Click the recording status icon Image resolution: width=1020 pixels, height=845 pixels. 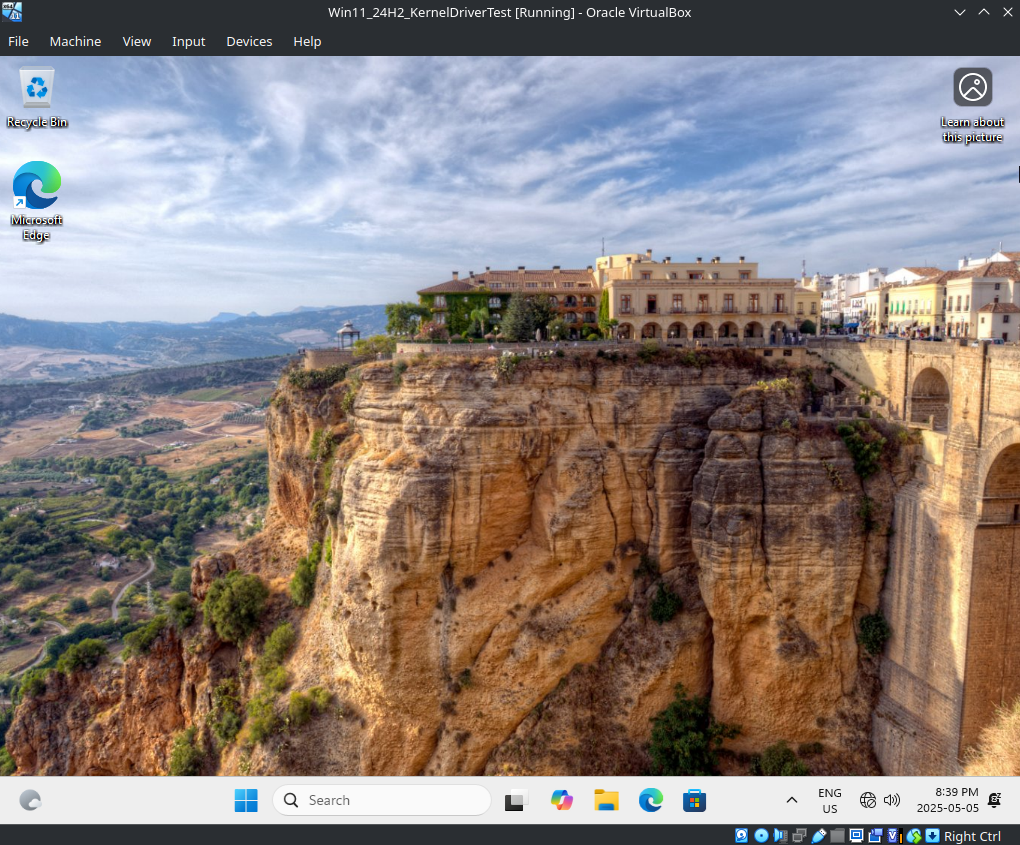(875, 835)
